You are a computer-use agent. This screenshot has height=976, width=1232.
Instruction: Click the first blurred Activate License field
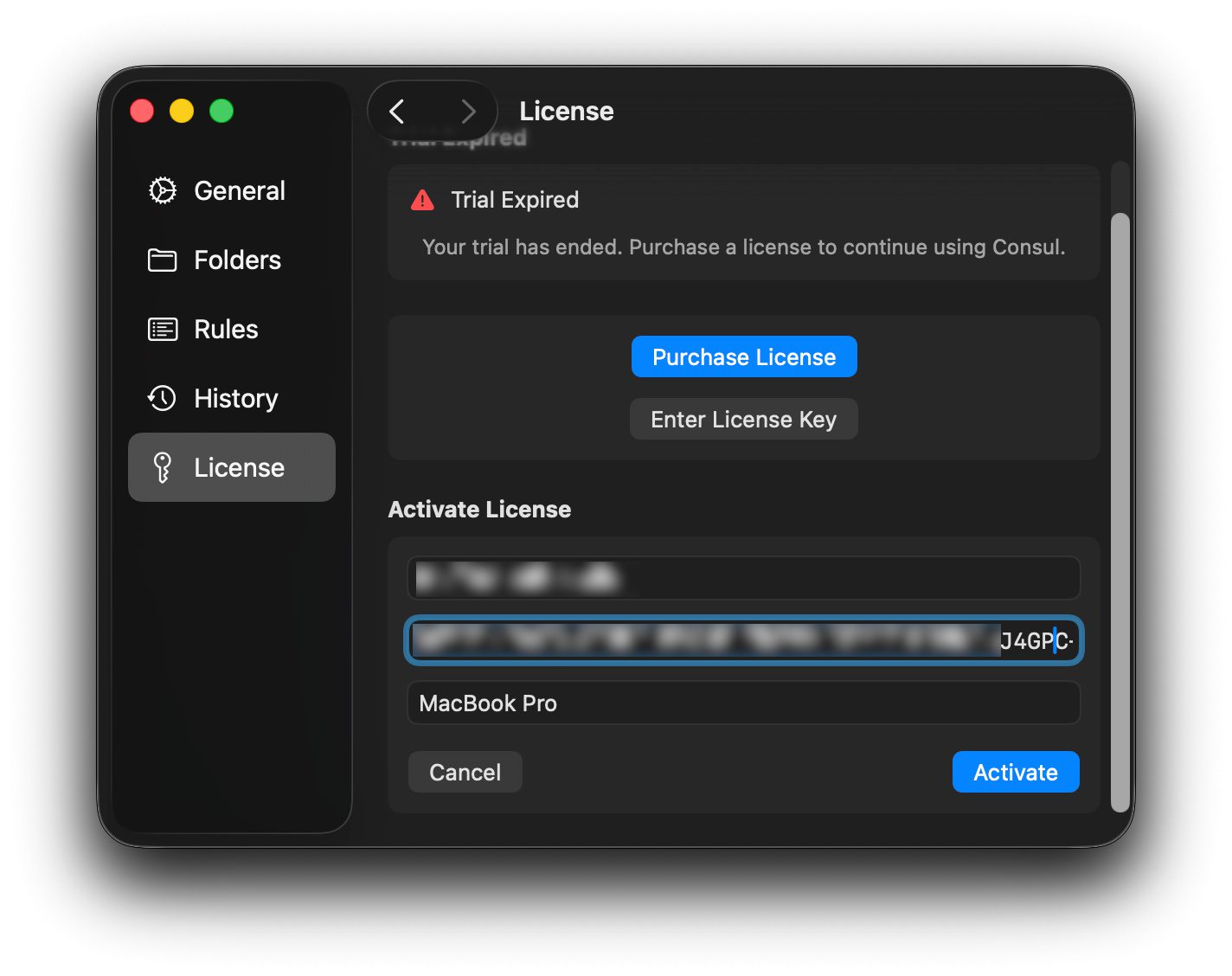point(744,578)
